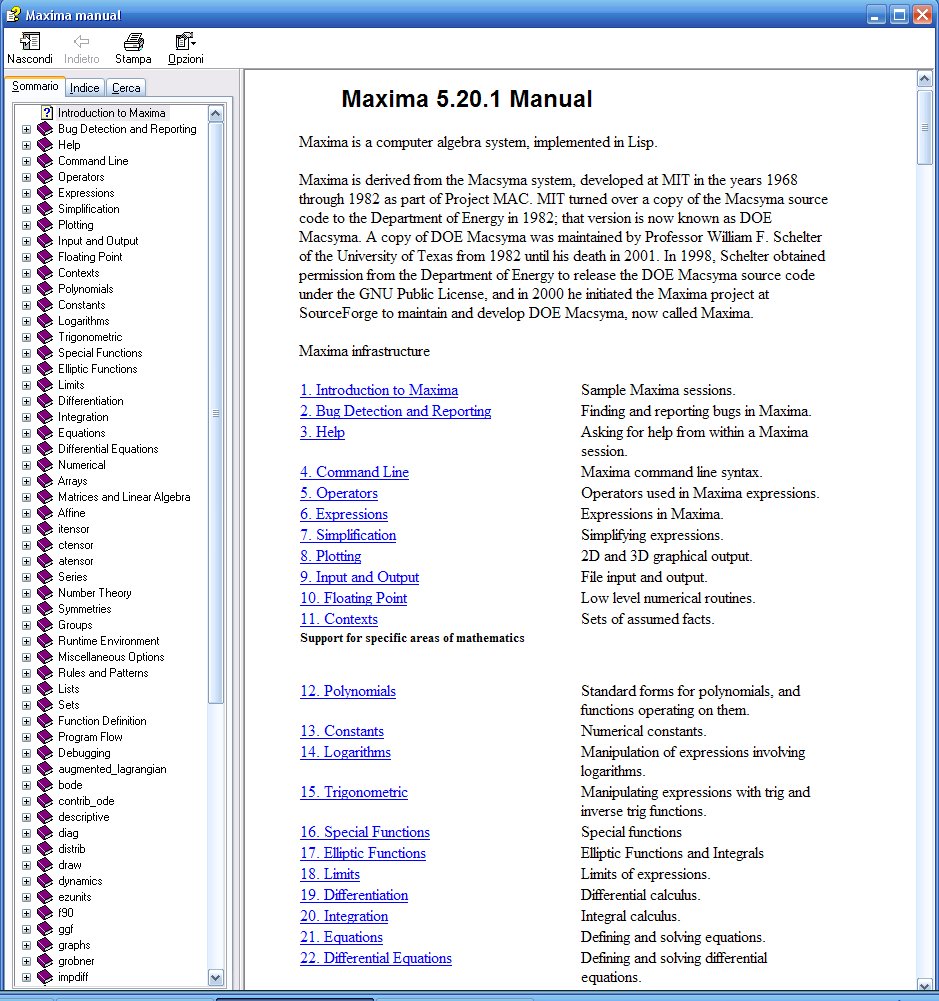The image size is (939, 1001).
Task: Open the '20. Integration' link
Action: point(344,916)
